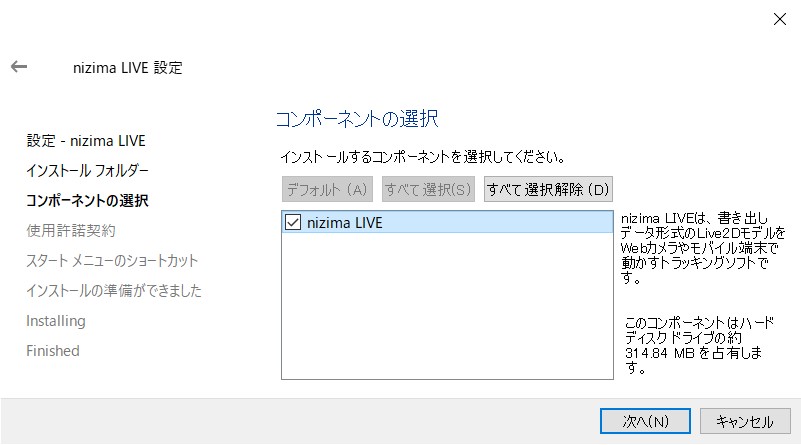Click the インストールの準備ができました step
801x445 pixels.
coord(114,291)
